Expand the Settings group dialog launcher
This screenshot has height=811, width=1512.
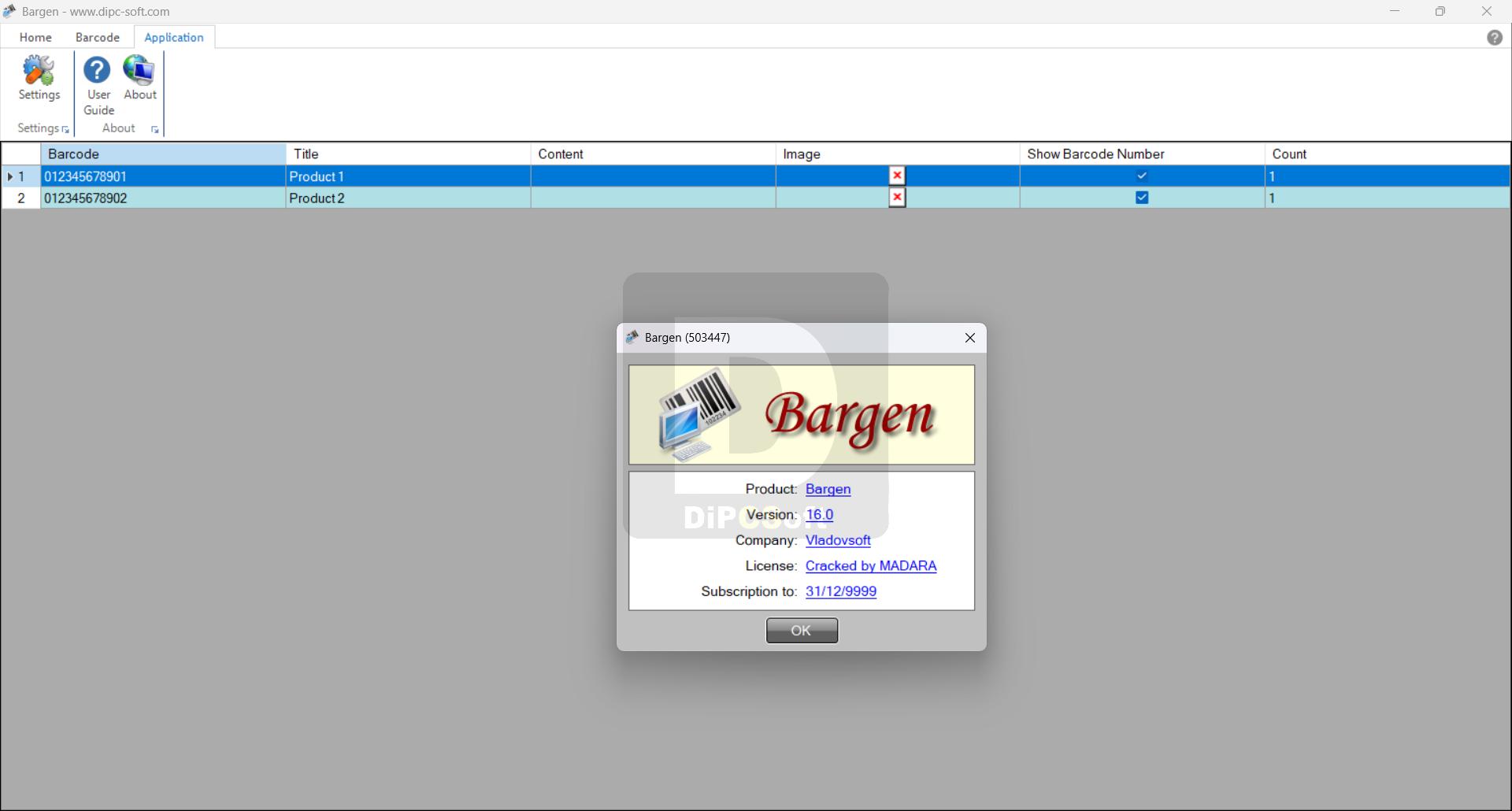[65, 129]
